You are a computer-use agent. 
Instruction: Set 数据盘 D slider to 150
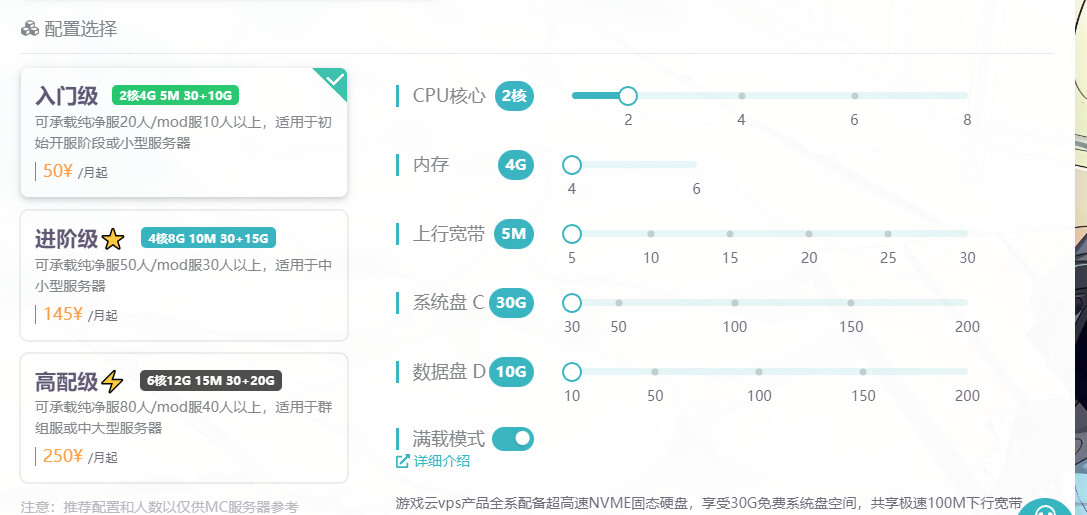tap(863, 372)
